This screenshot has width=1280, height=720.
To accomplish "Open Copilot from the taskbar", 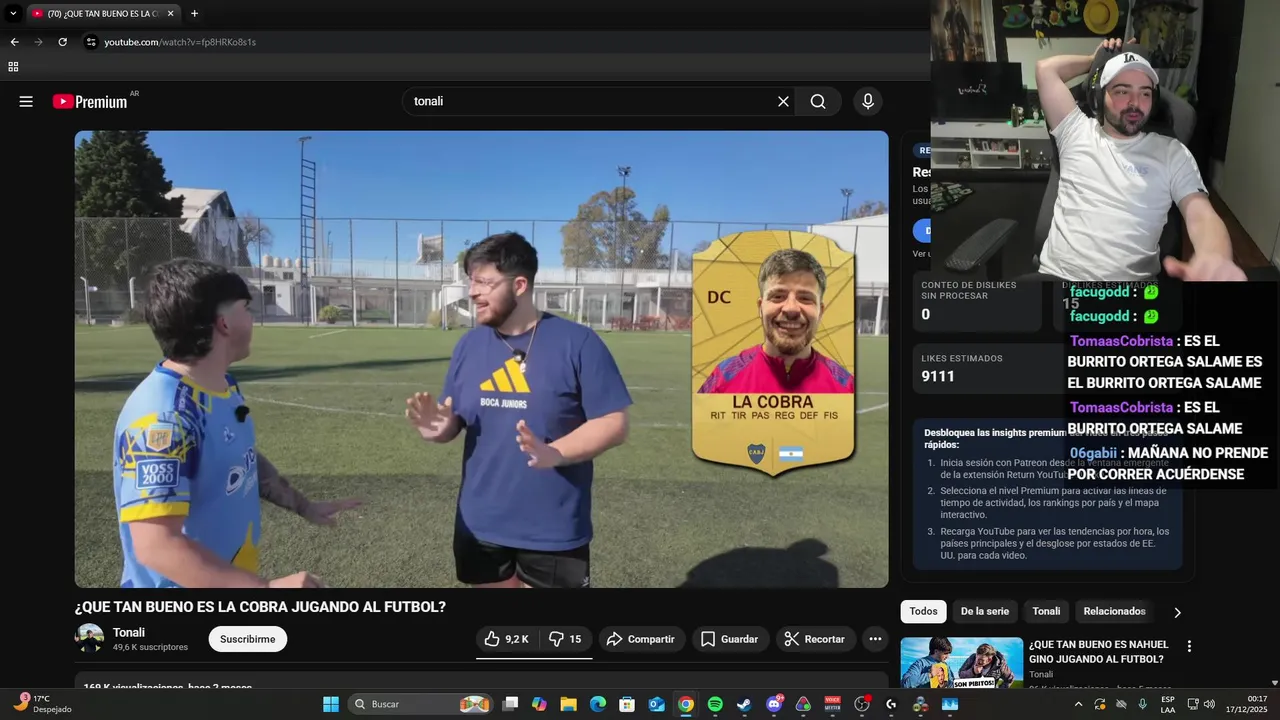I will pyautogui.click(x=539, y=704).
